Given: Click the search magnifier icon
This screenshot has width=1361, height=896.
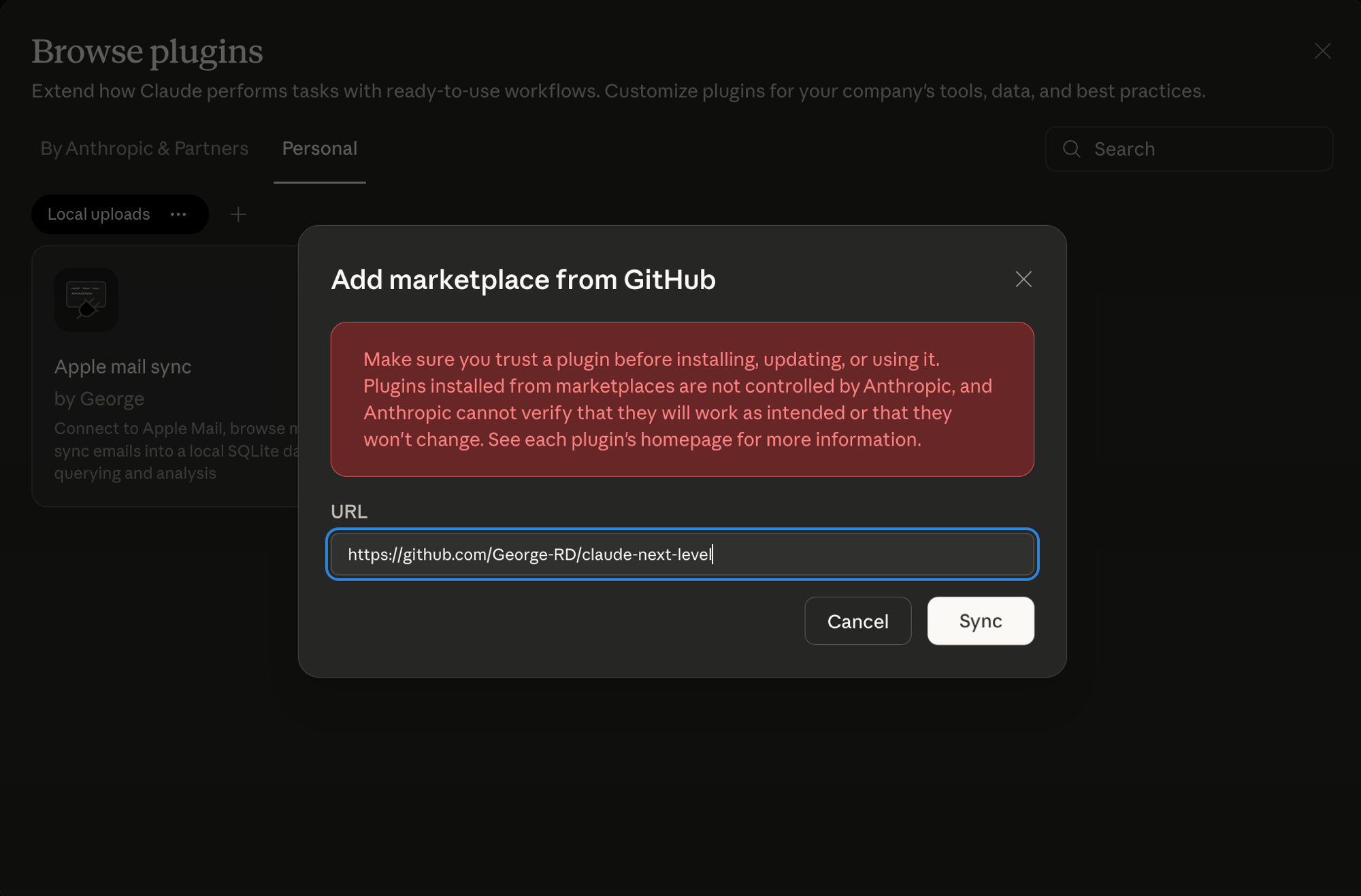Looking at the screenshot, I should (x=1072, y=148).
